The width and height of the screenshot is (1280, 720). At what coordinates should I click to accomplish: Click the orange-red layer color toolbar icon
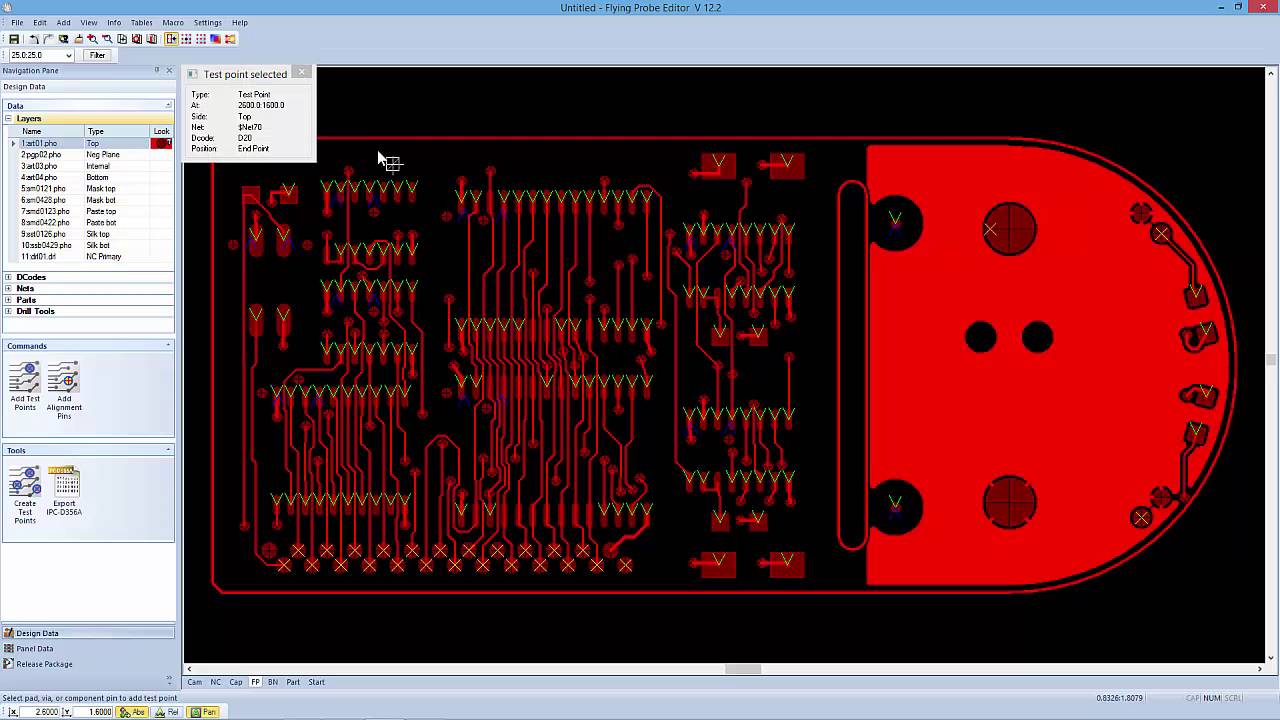pos(230,39)
